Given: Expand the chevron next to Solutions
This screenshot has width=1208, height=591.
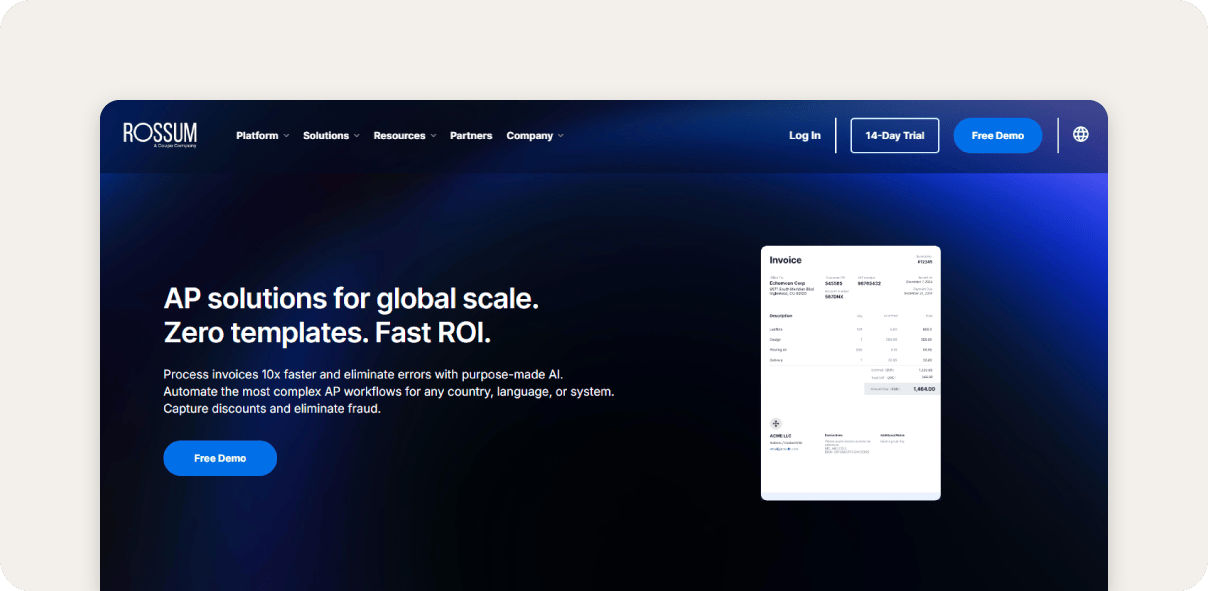Looking at the screenshot, I should pos(356,136).
